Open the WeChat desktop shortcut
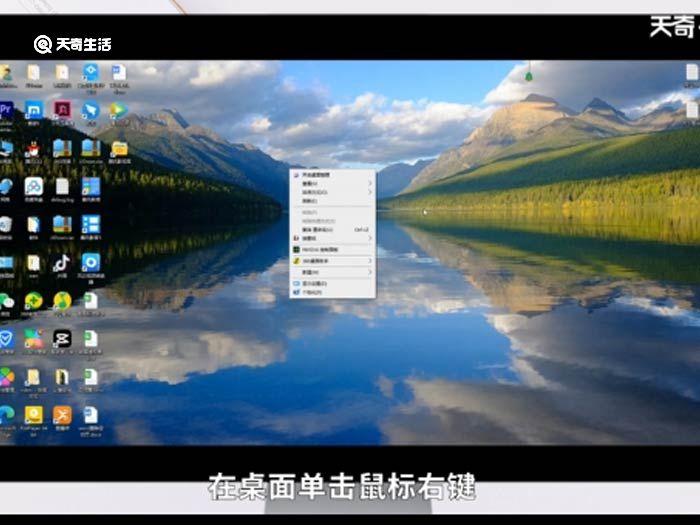 (6, 301)
